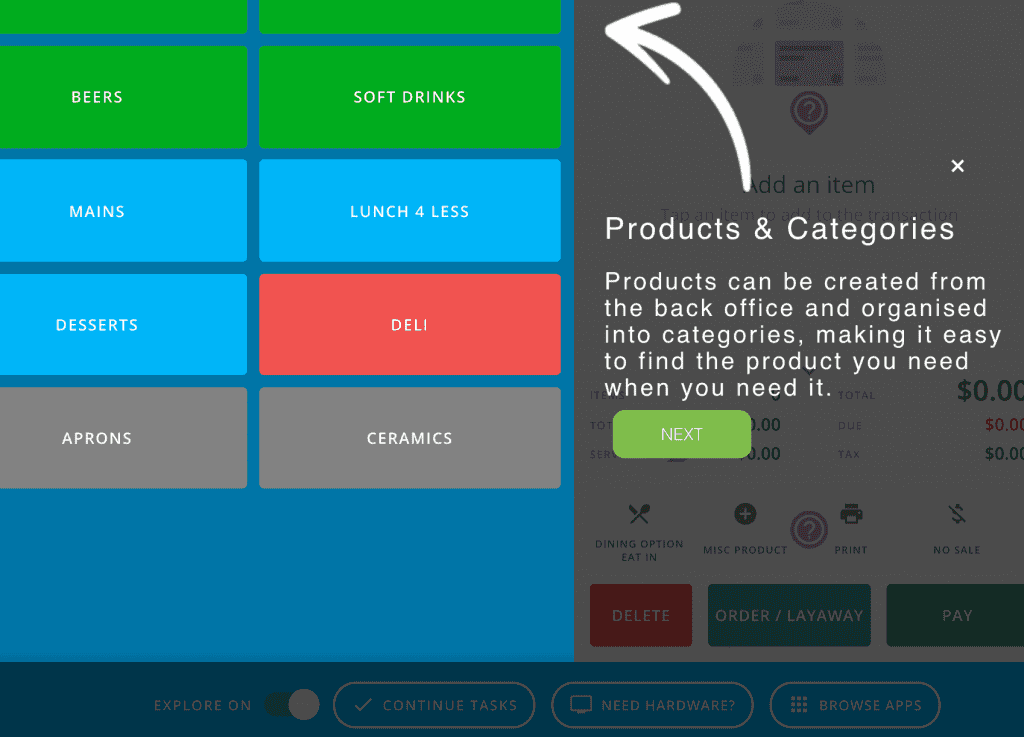
Task: Open the Soft Drinks category
Action: click(x=409, y=97)
